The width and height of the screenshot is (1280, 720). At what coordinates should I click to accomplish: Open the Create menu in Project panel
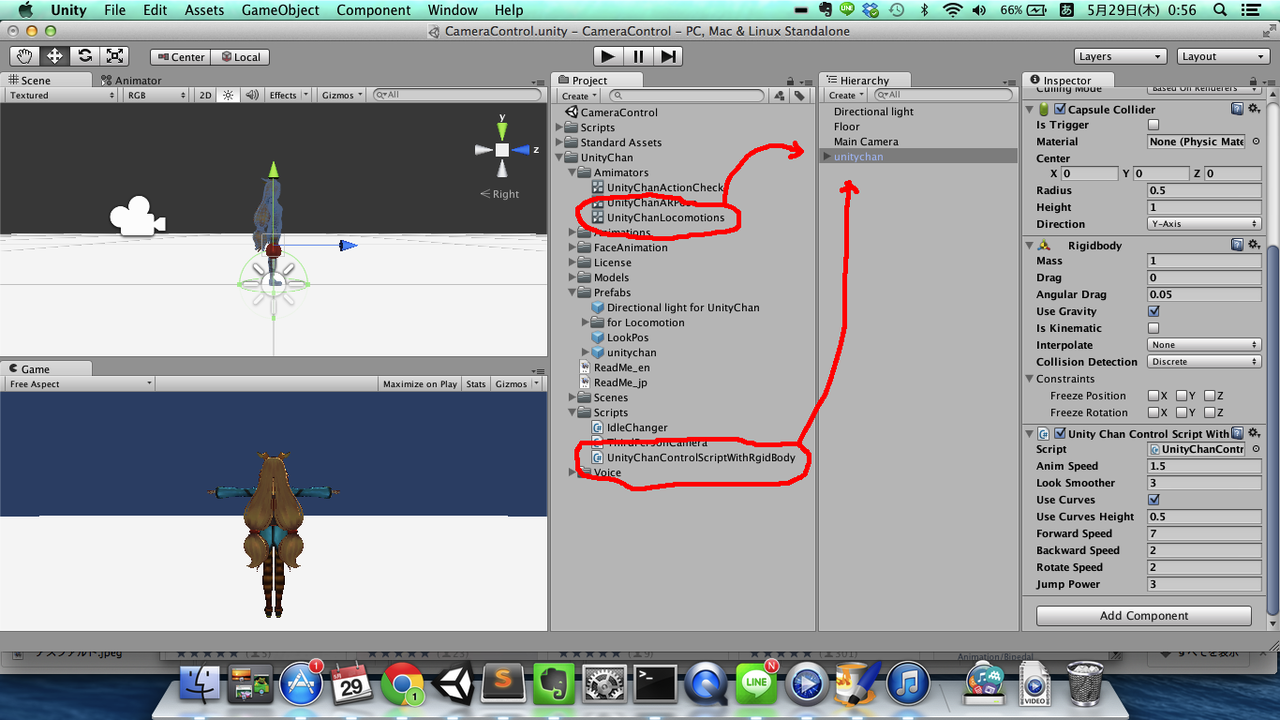pos(579,96)
